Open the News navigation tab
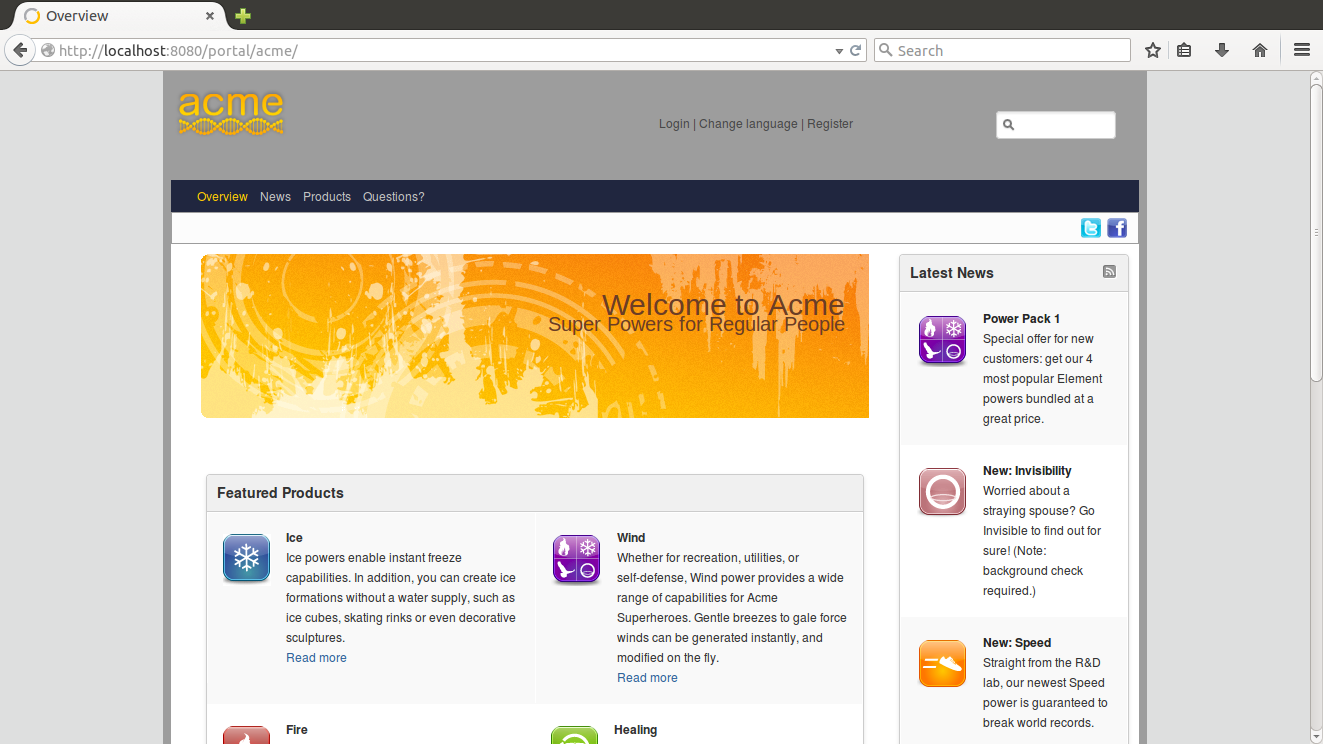1323x744 pixels. click(x=275, y=197)
